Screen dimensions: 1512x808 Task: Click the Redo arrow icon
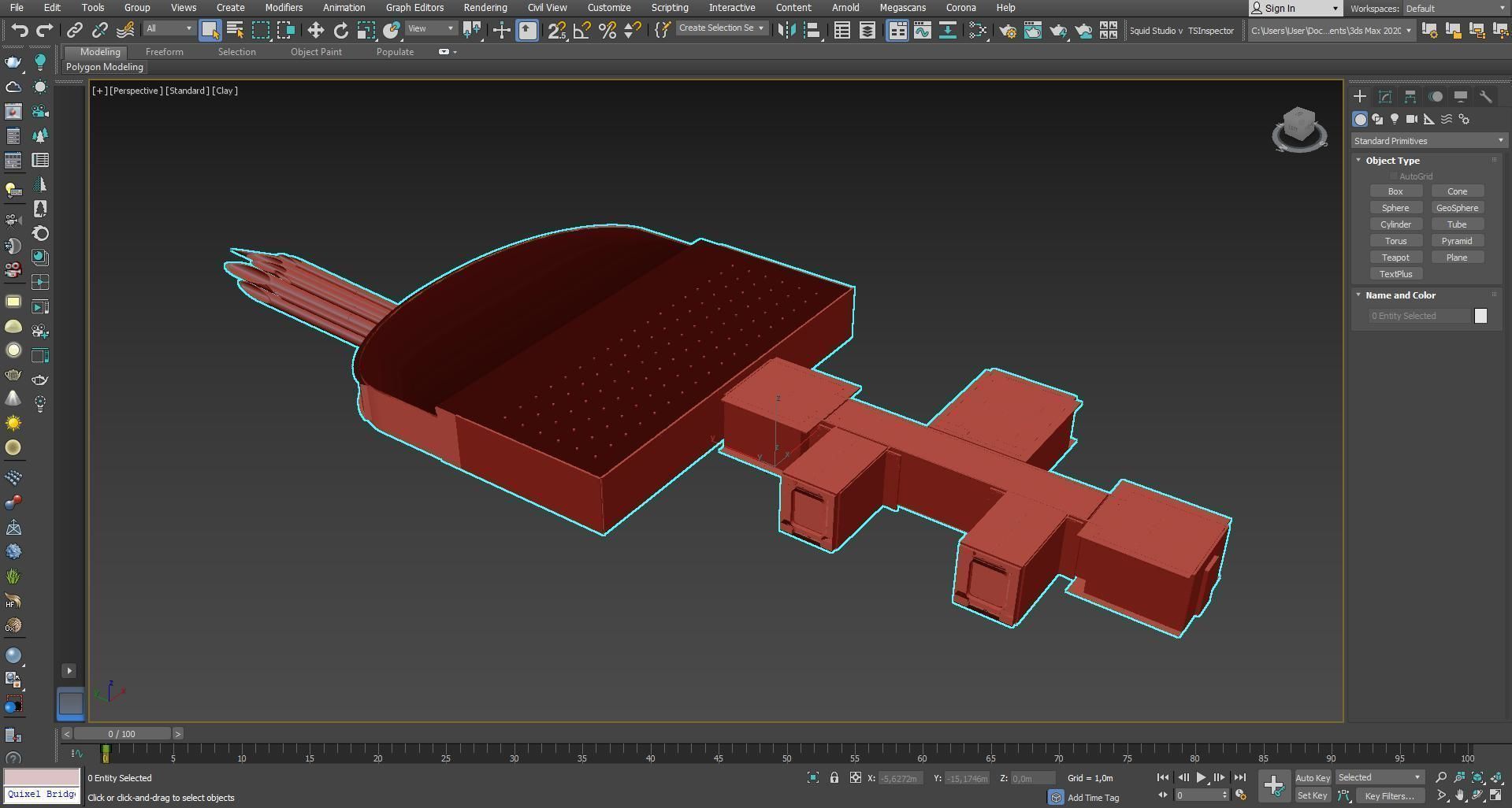click(x=45, y=30)
